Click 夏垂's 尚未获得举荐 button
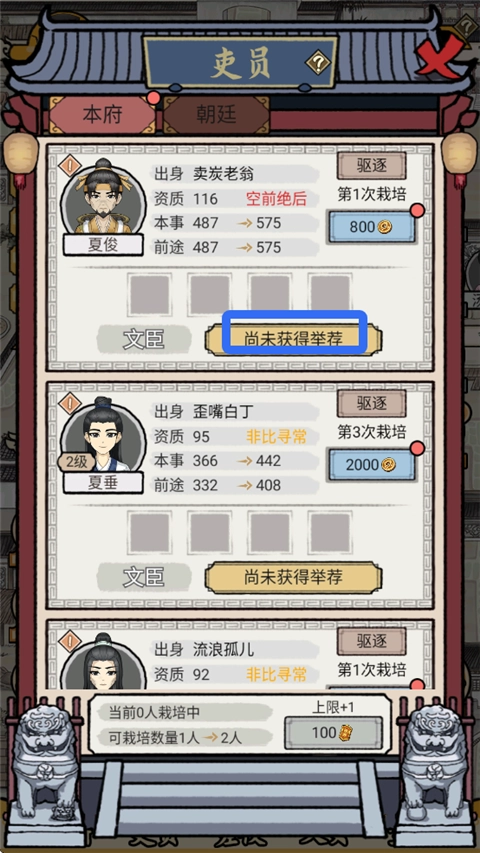This screenshot has height=853, width=480. pos(293,577)
